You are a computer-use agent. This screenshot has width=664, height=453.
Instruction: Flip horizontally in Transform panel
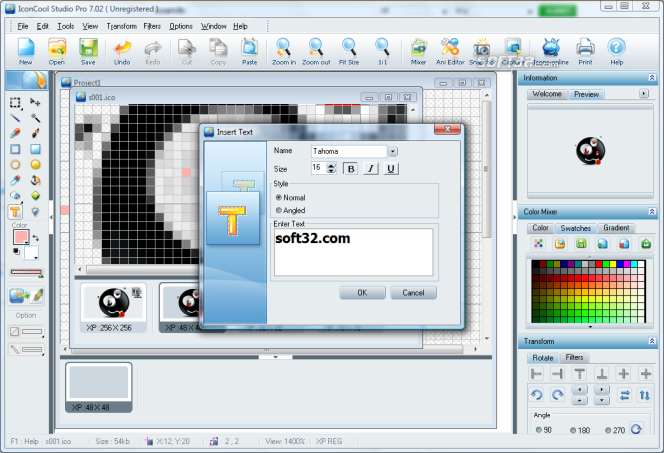pos(625,395)
